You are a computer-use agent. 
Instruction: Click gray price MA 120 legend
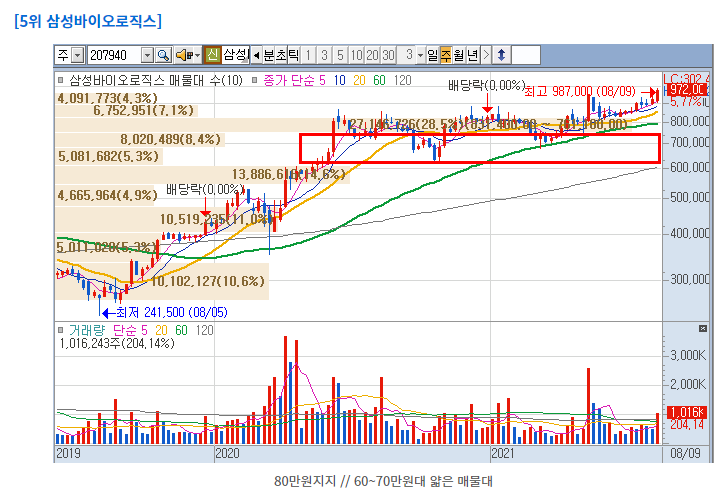(x=402, y=81)
